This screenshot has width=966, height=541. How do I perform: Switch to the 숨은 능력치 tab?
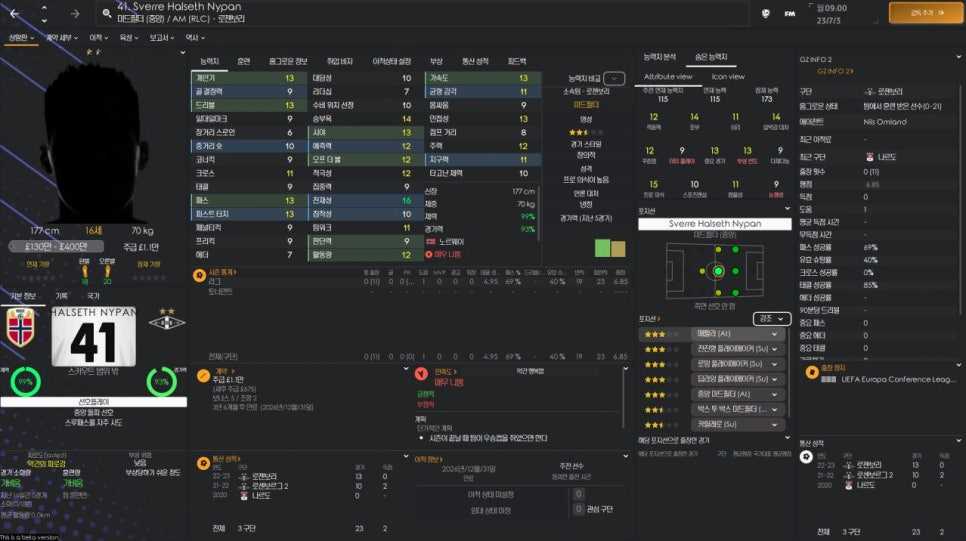[711, 56]
